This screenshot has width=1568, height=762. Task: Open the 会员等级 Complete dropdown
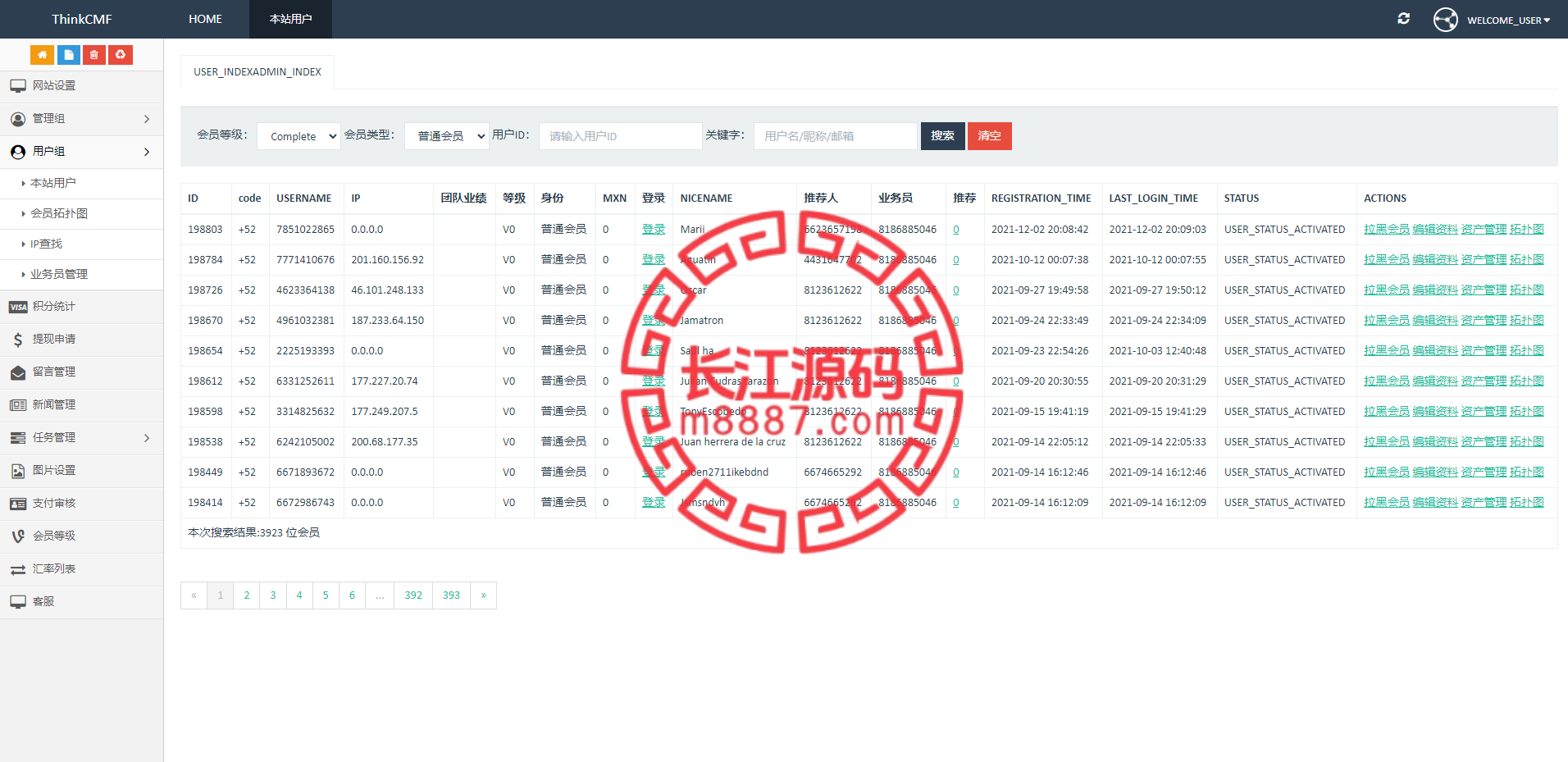click(299, 136)
